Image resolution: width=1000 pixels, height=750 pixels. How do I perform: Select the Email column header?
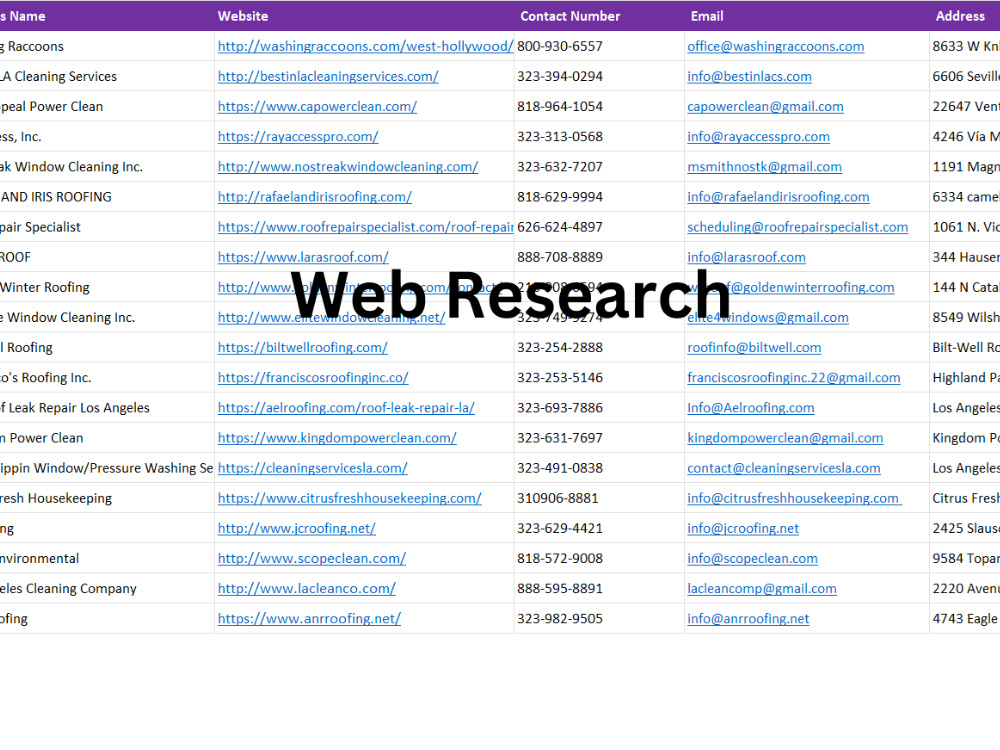707,16
